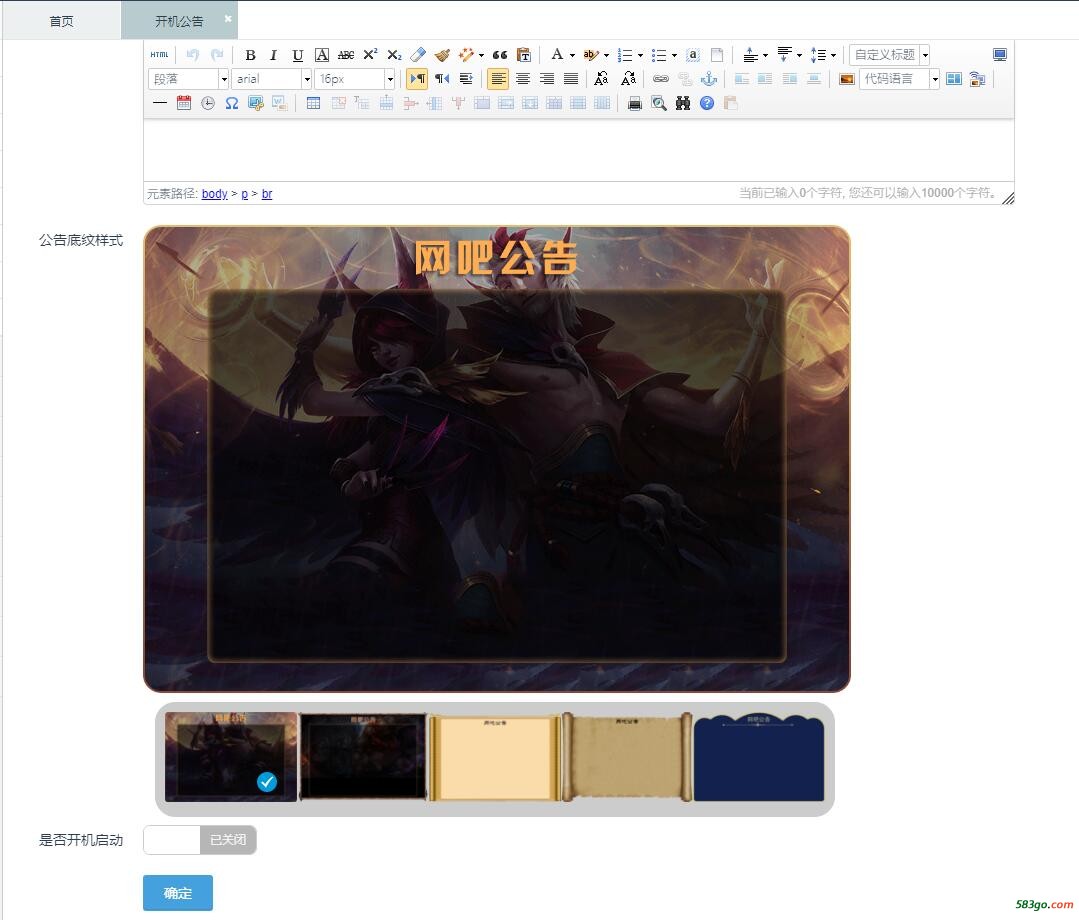Open editor help
This screenshot has width=1079, height=920.
(707, 103)
